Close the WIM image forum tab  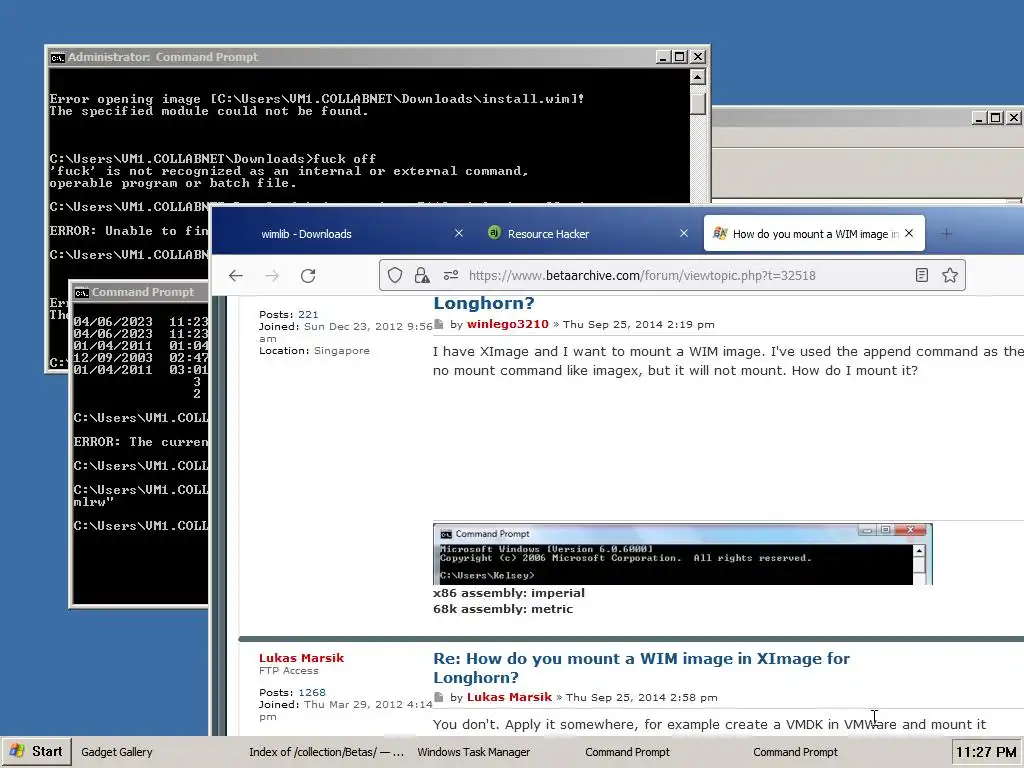909,233
